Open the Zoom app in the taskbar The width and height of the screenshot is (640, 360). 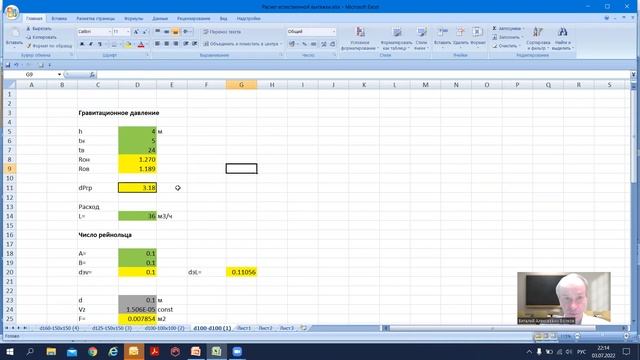point(237,351)
